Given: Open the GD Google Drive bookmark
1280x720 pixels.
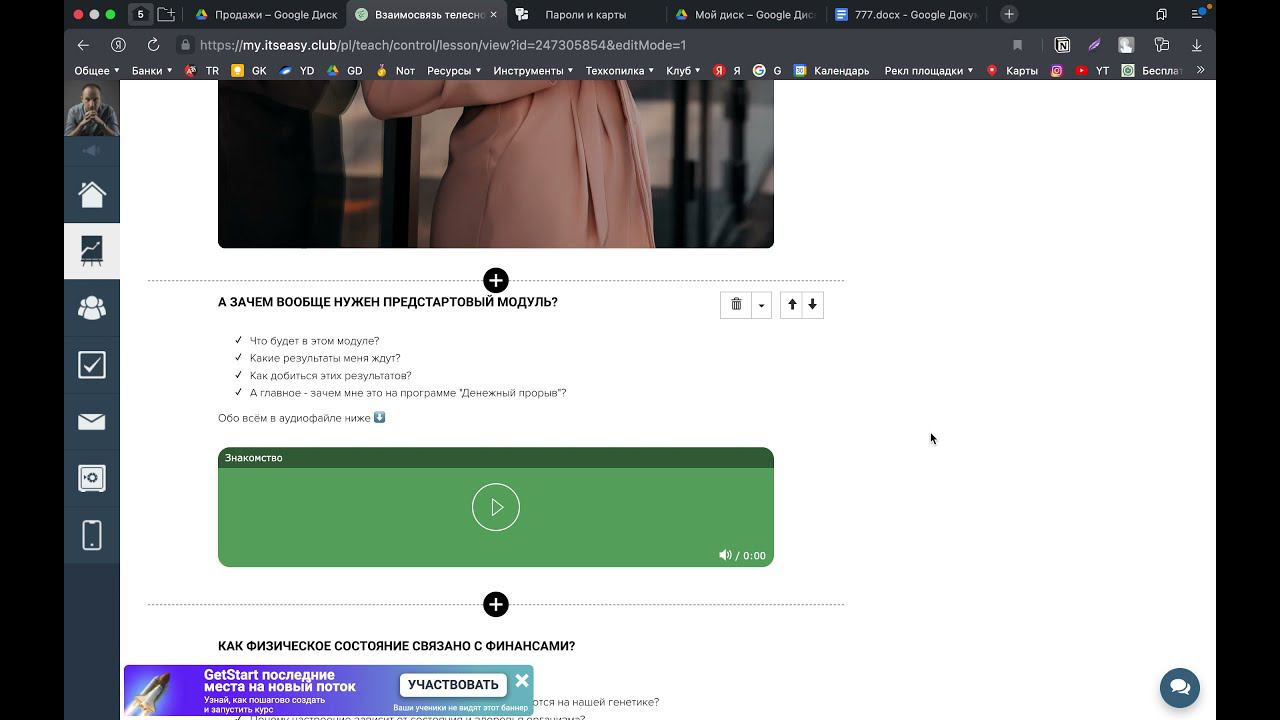Looking at the screenshot, I should [x=345, y=71].
